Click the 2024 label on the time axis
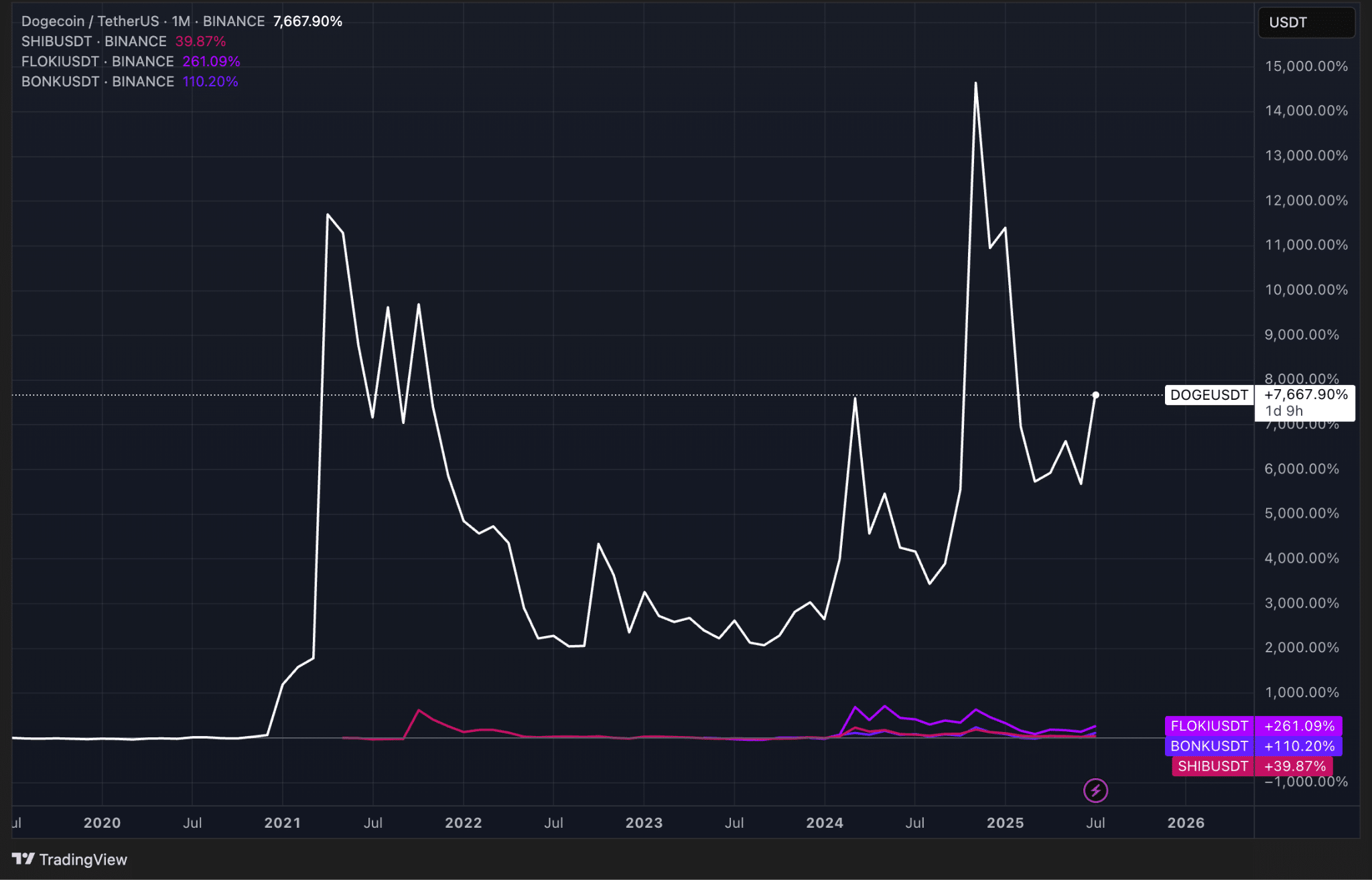1372x880 pixels. coord(825,823)
